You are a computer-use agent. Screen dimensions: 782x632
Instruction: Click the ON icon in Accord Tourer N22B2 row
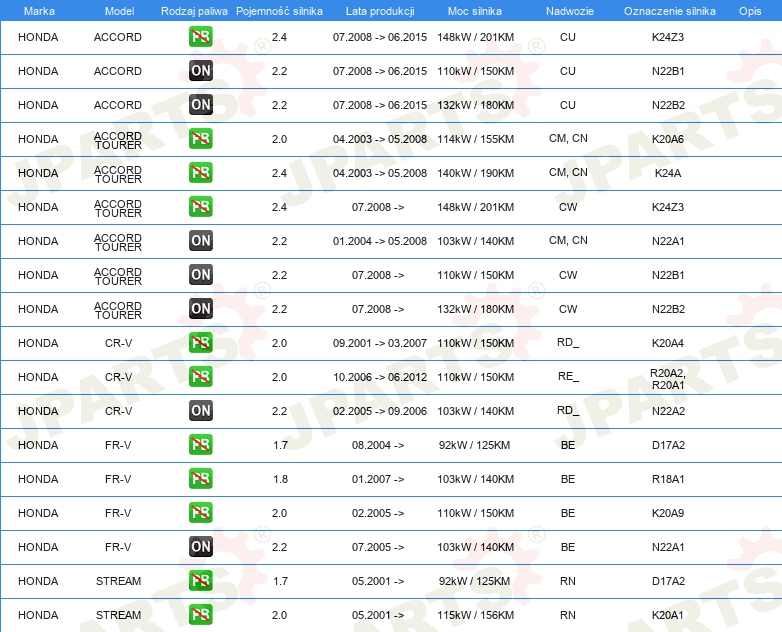pyautogui.click(x=200, y=309)
